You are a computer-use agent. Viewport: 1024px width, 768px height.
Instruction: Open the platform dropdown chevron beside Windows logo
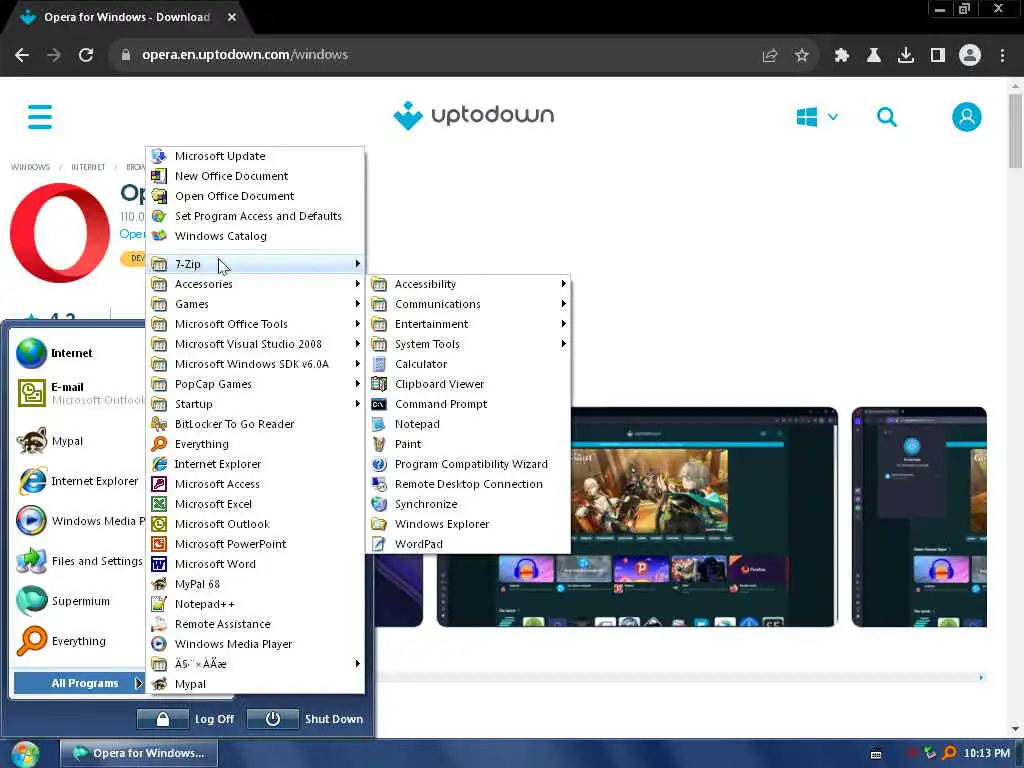[x=833, y=117]
